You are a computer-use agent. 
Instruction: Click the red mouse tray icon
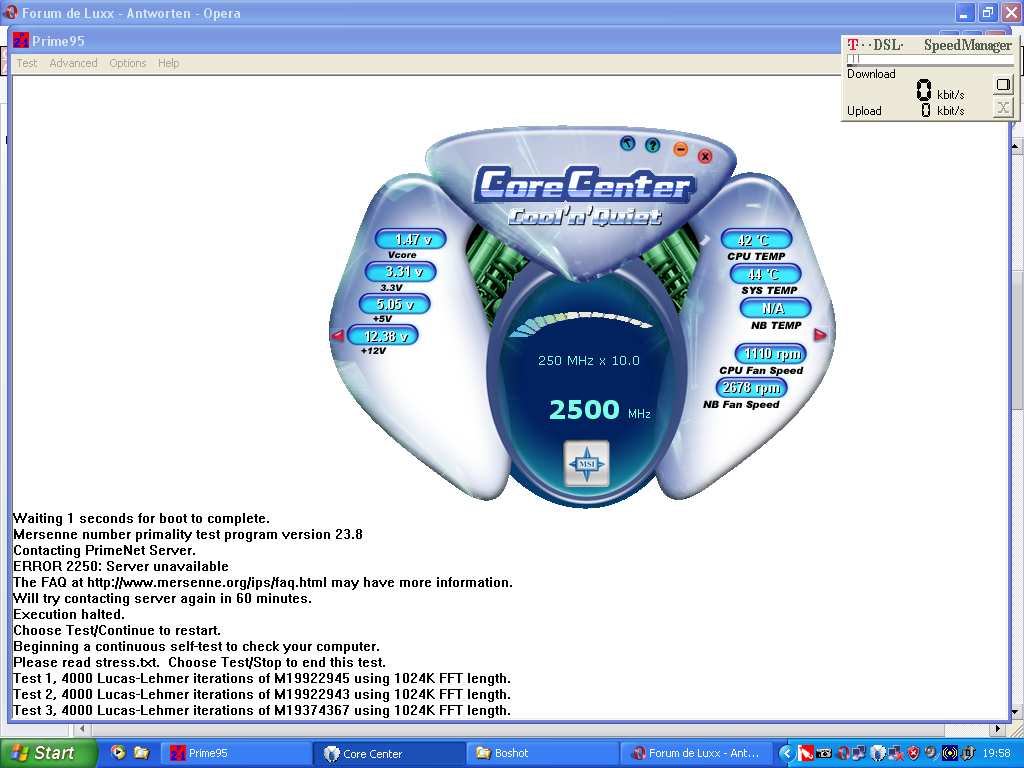806,753
